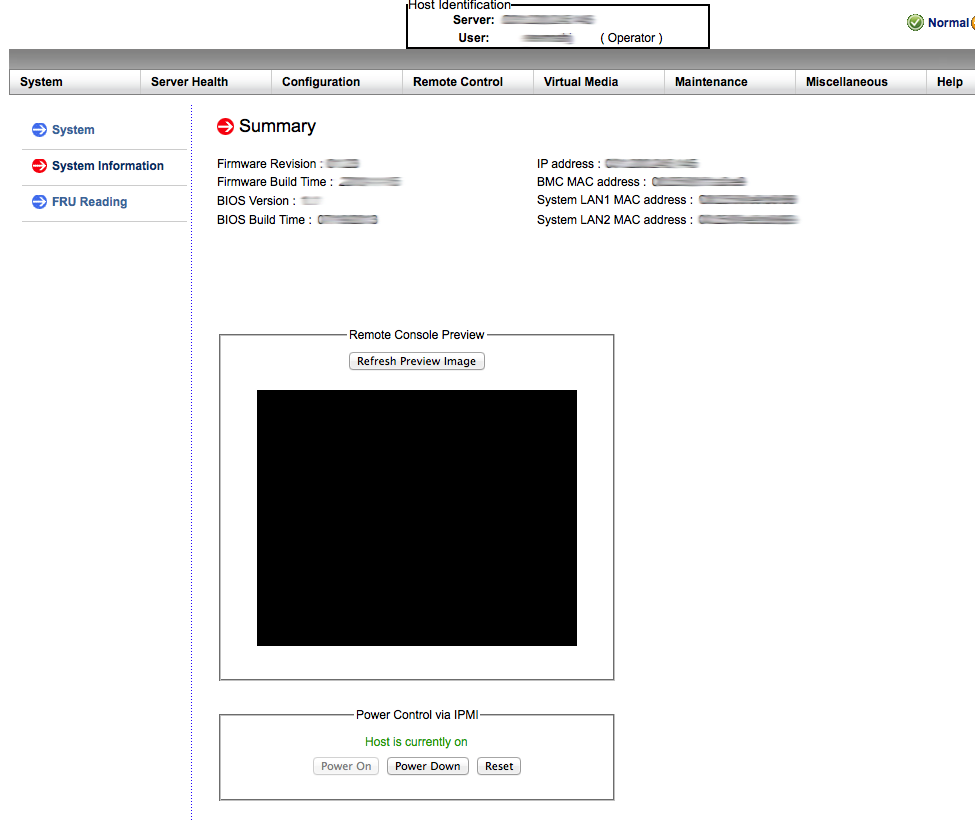Open the Virtual Media menu

pos(581,82)
